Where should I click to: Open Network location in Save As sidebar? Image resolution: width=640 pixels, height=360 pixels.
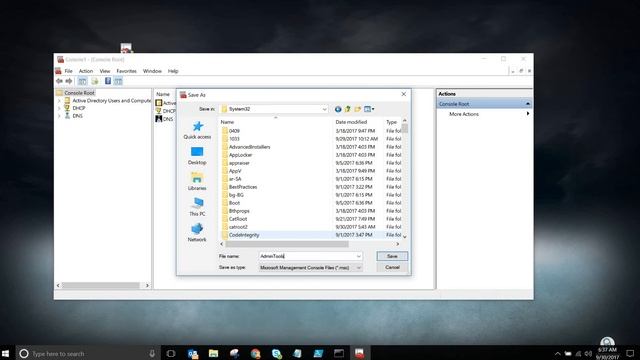197,233
